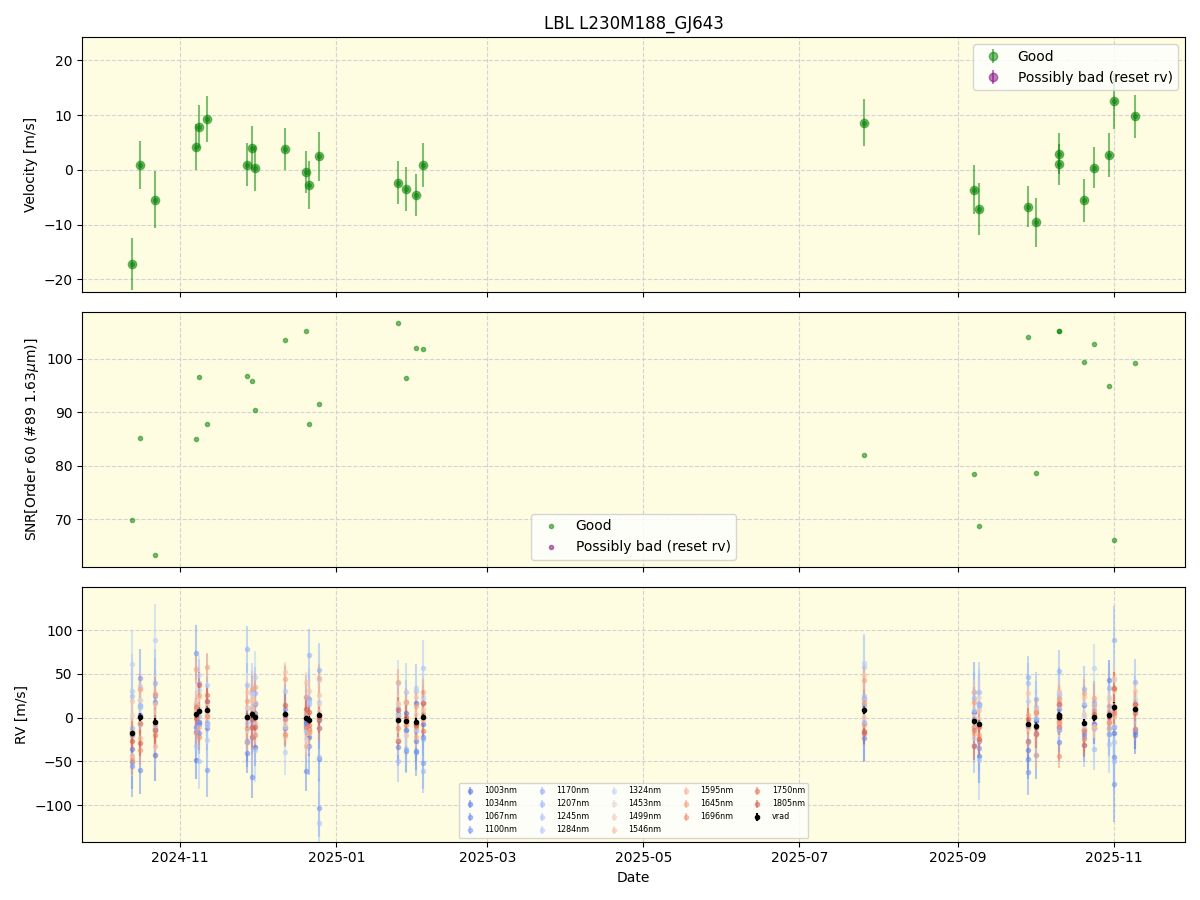Screen dimensions: 1200x900
Task: Click lowest SNR point near 63
Action: click(x=155, y=555)
